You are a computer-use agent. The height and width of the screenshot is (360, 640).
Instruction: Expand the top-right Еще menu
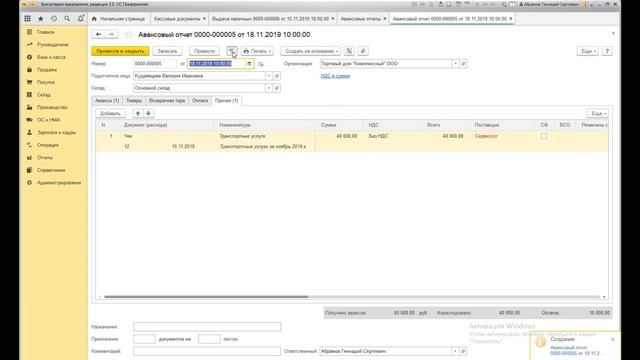point(588,51)
